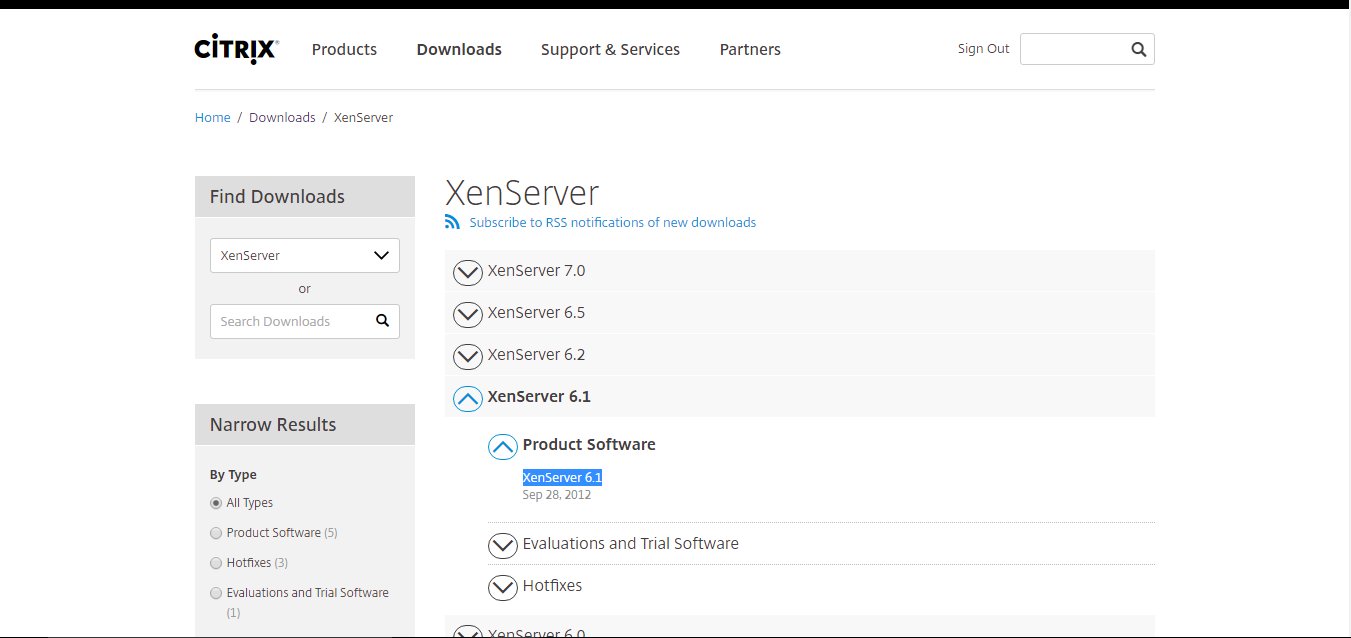Click the Find Downloads heading

pyautogui.click(x=277, y=197)
